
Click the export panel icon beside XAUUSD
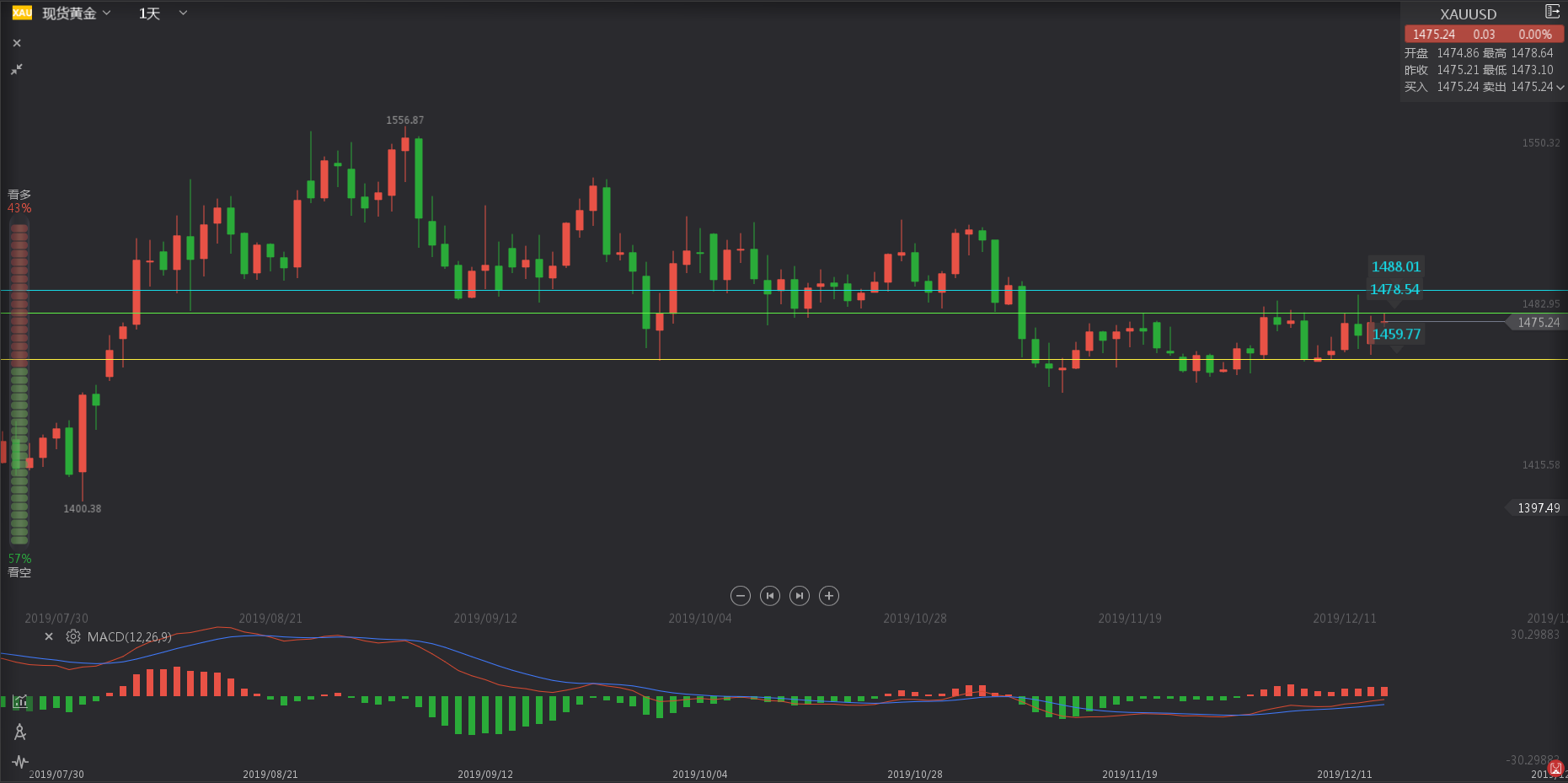click(x=1552, y=12)
